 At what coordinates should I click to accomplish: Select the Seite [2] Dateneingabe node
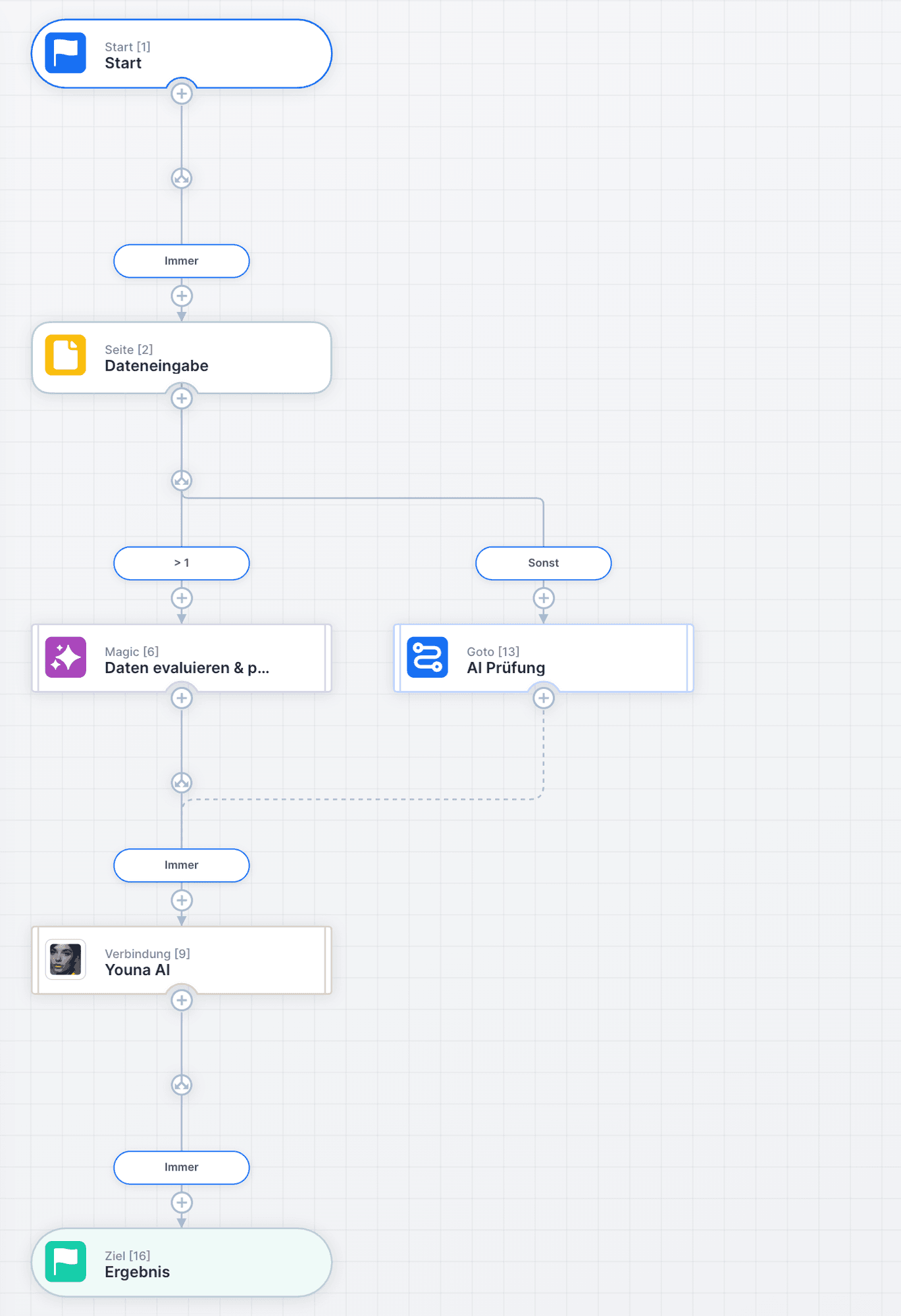coord(182,357)
